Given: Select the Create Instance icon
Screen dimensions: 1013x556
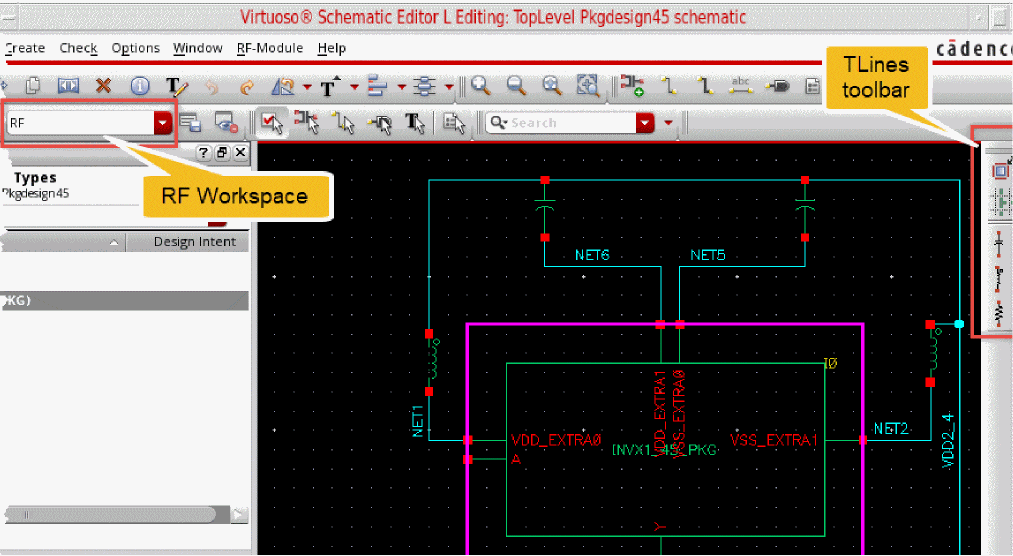Looking at the screenshot, I should coord(632,87).
